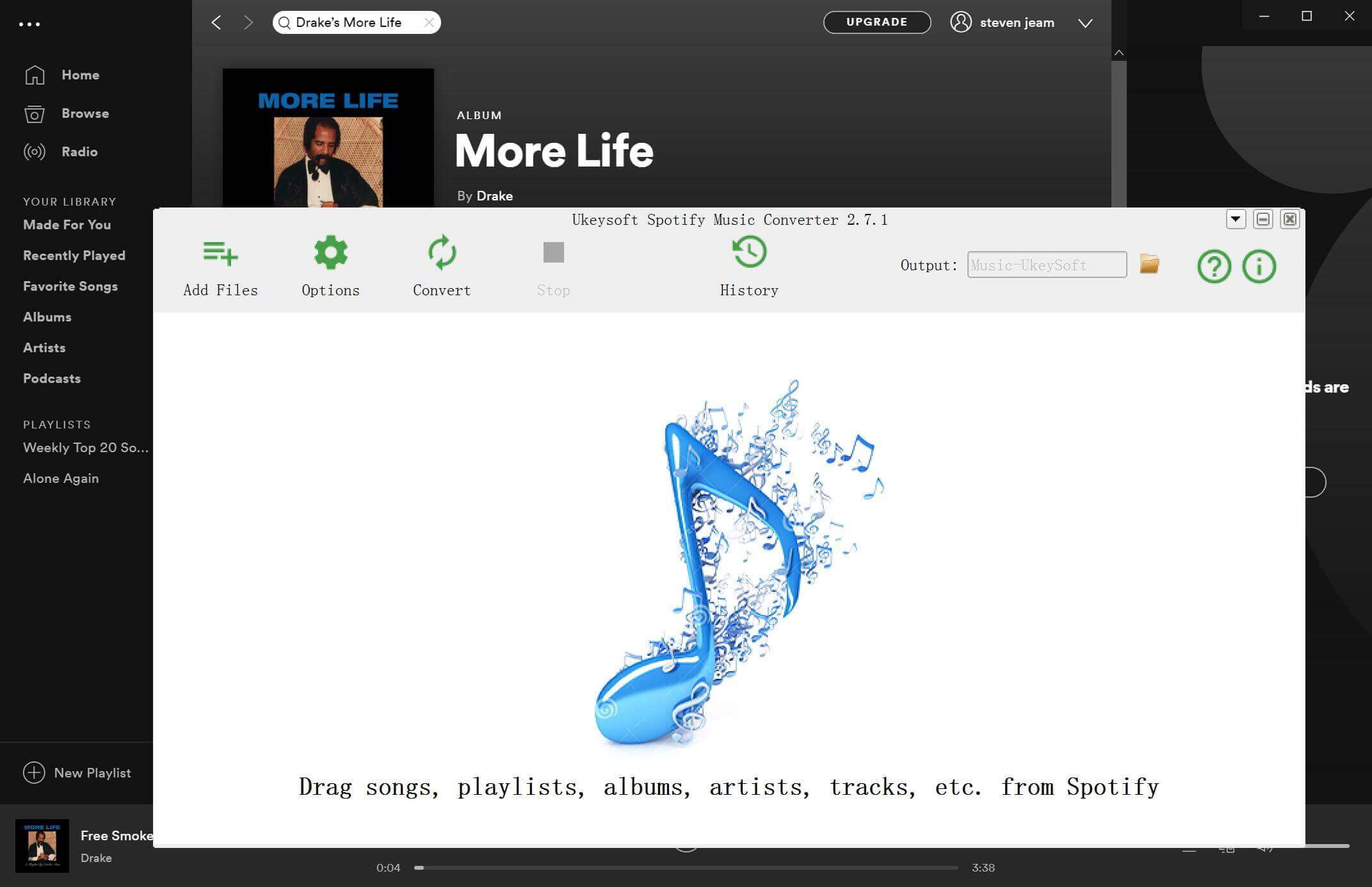
Task: Click the dropdown arrow next to converter window
Action: (1235, 219)
